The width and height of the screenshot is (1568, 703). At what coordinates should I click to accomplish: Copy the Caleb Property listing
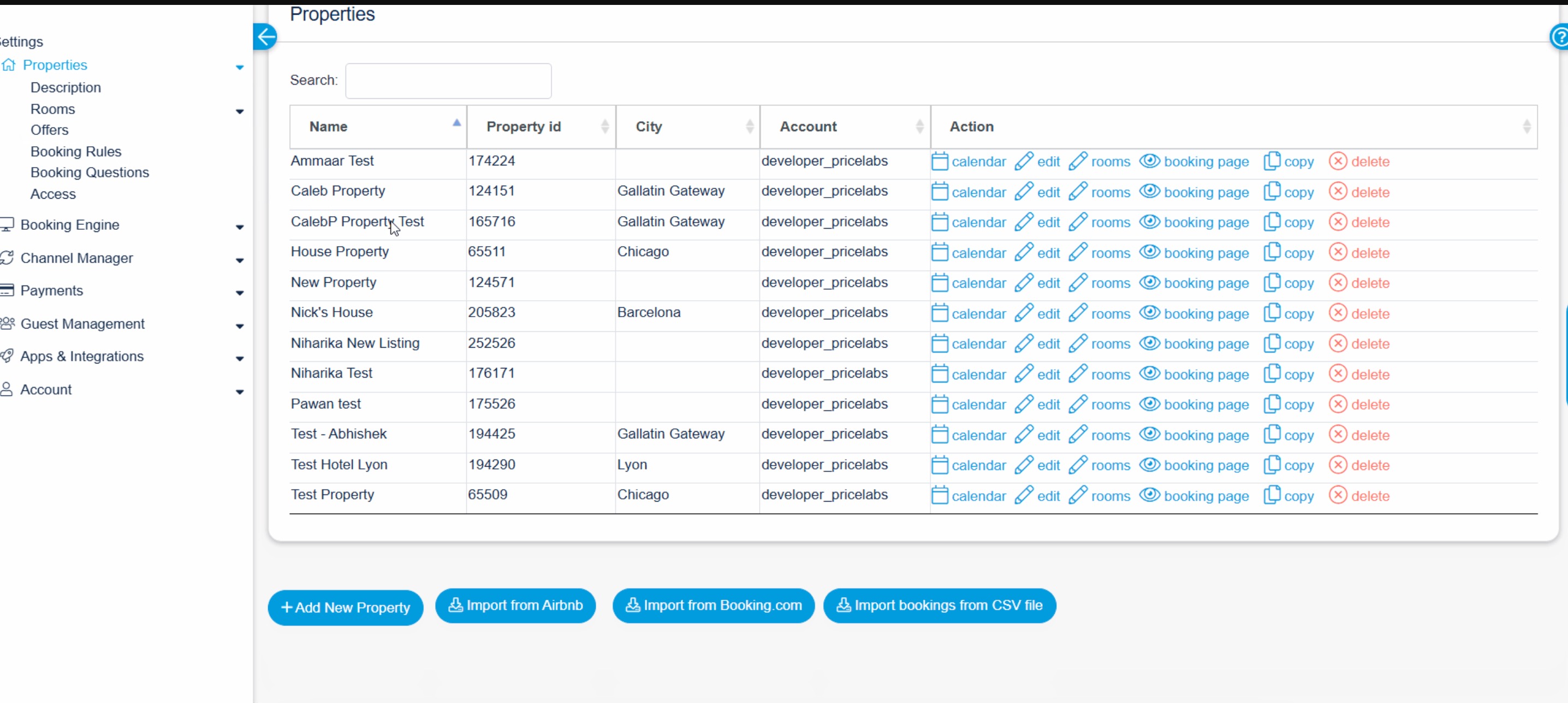coord(1288,192)
